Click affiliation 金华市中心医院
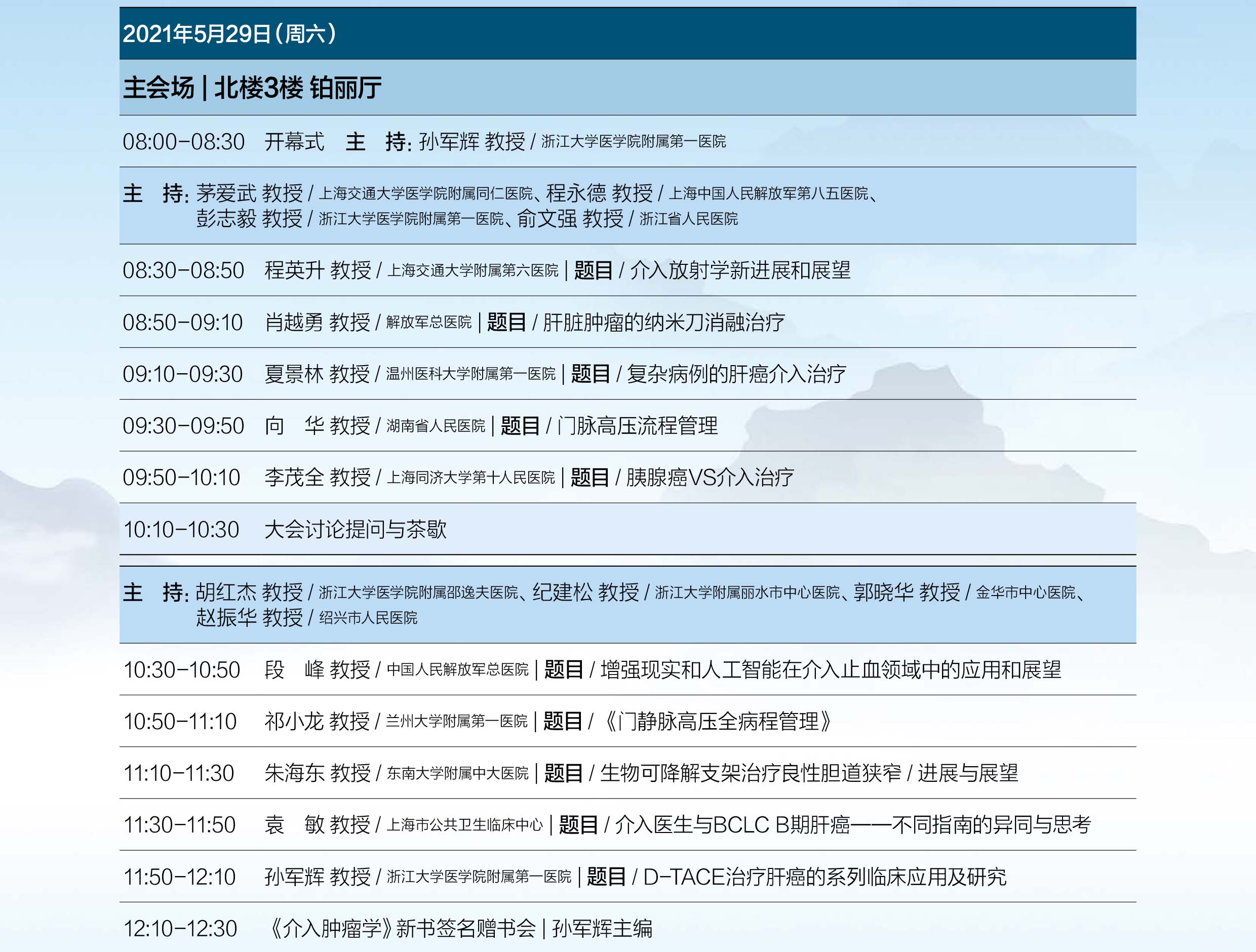1256x952 pixels. click(1026, 593)
